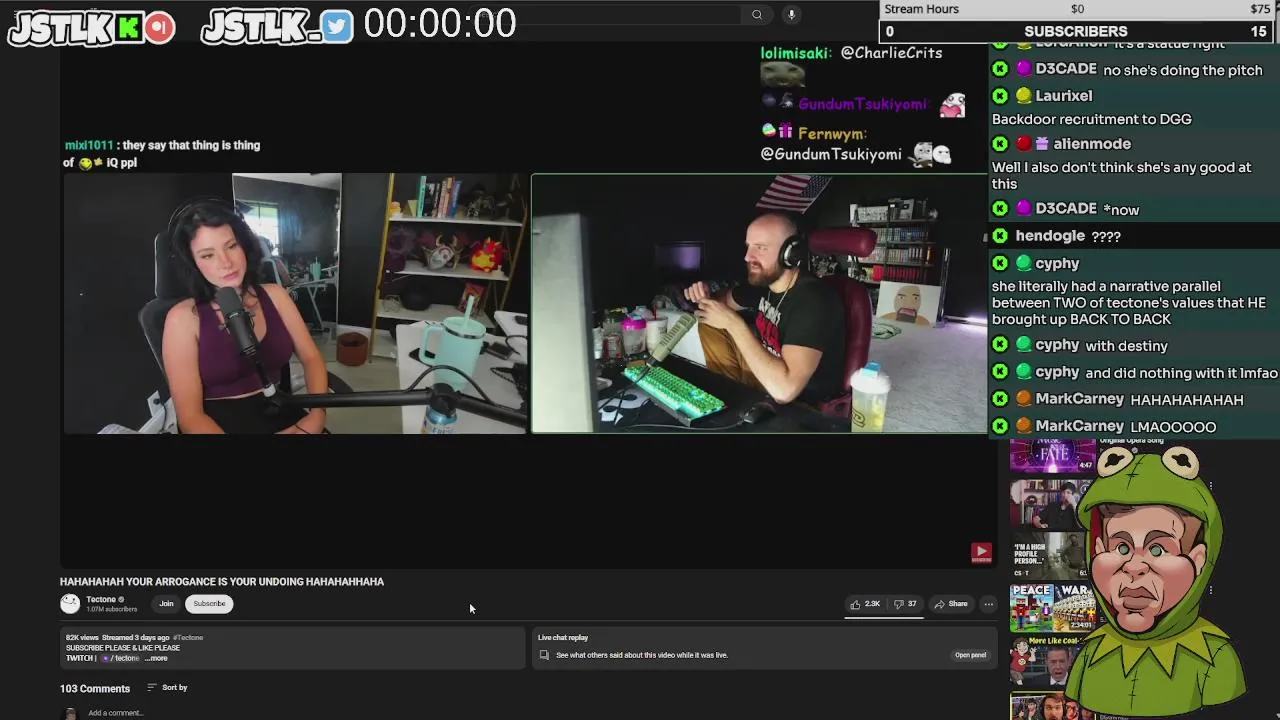Click the #Tectone hashtag link
Viewport: 1280px width, 720px height.
[188, 637]
